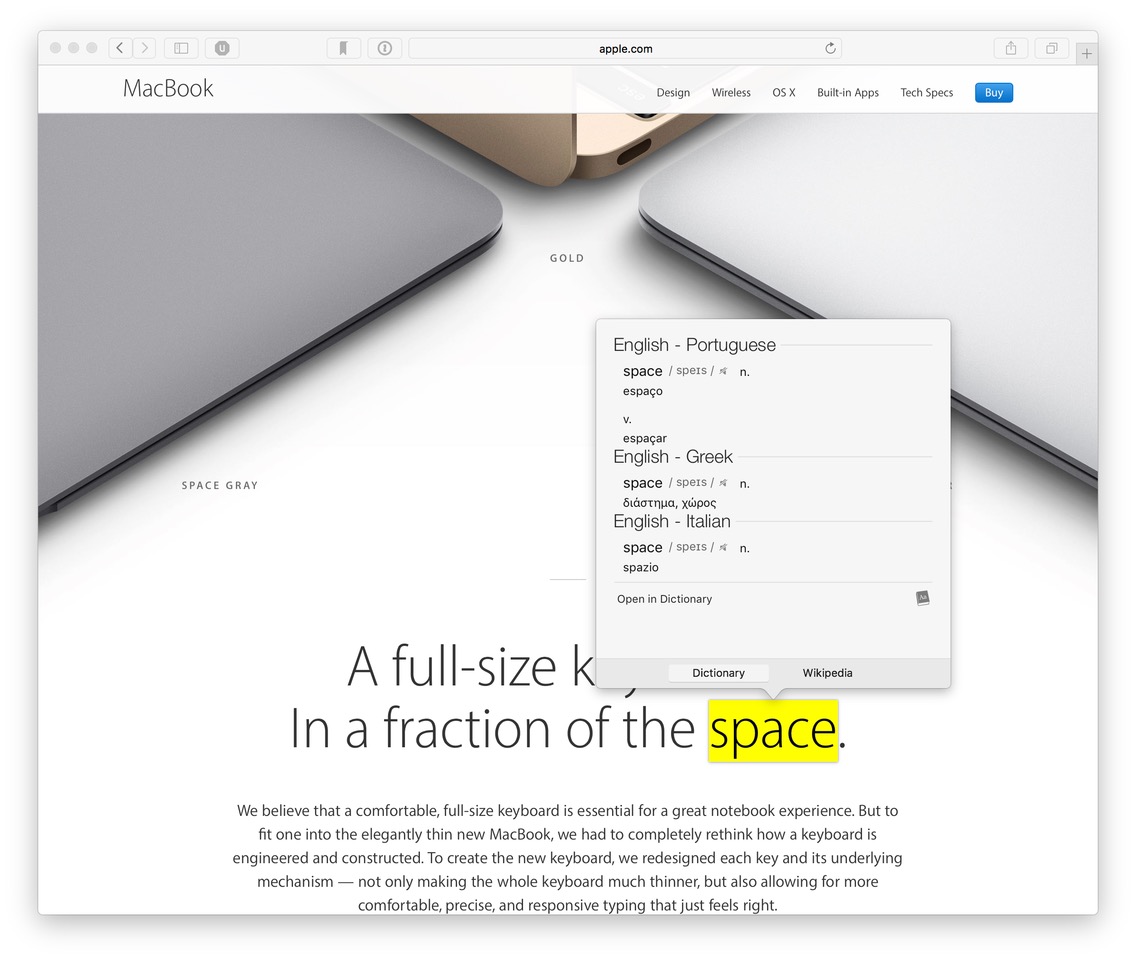This screenshot has width=1136, height=960.
Task: Play pronunciation for English - Italian space
Action: pos(723,547)
